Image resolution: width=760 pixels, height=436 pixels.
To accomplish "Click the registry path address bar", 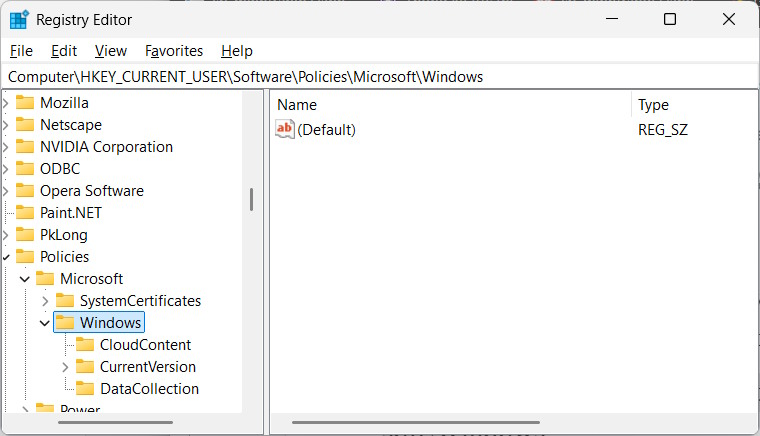I will 380,77.
